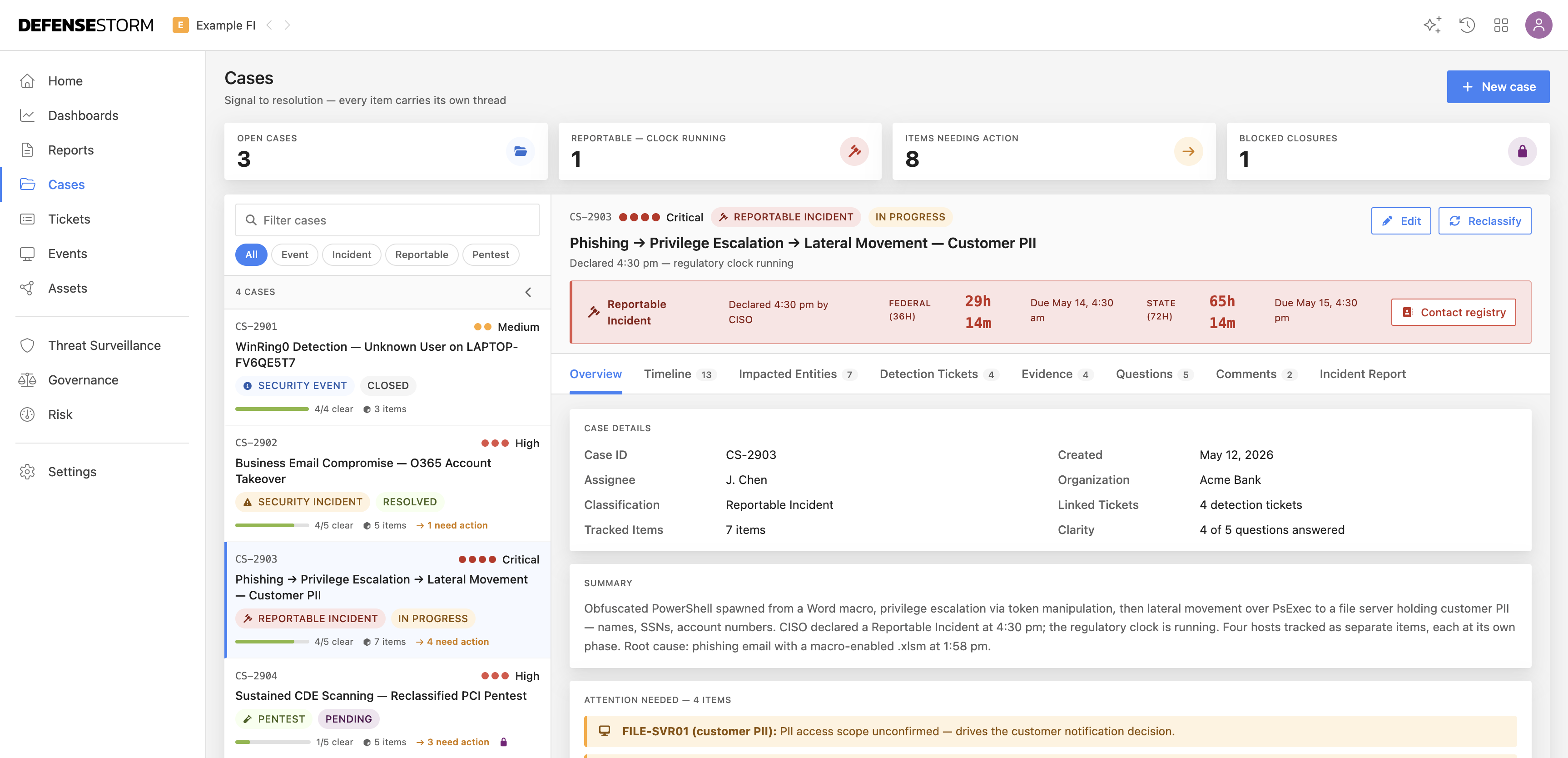Open the Evidence tab
The height and width of the screenshot is (758, 1568).
pyautogui.click(x=1057, y=374)
